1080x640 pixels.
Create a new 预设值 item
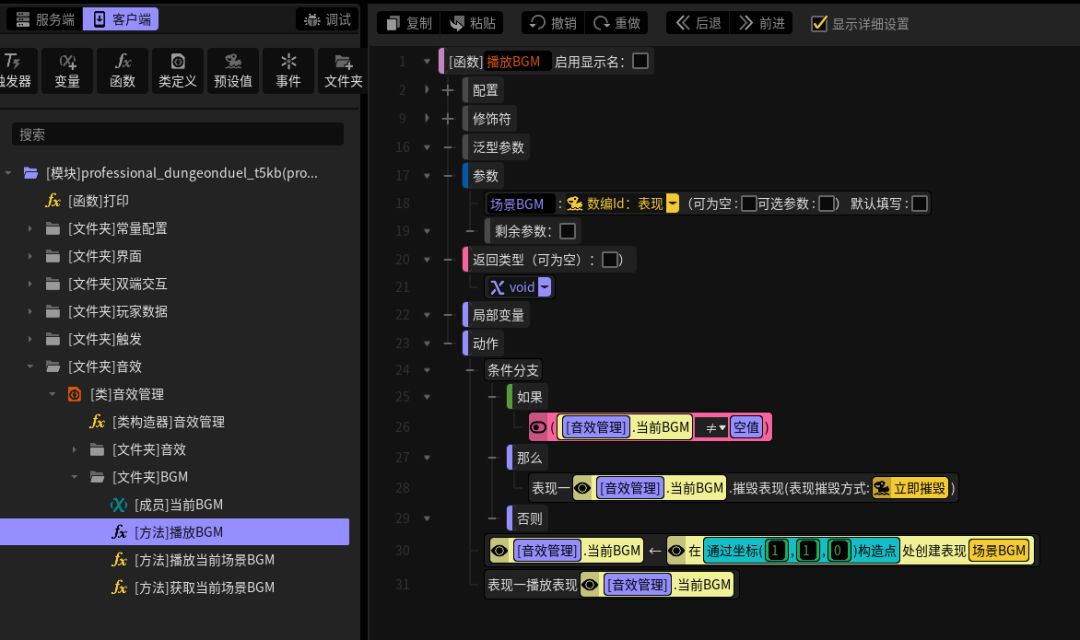pyautogui.click(x=233, y=70)
